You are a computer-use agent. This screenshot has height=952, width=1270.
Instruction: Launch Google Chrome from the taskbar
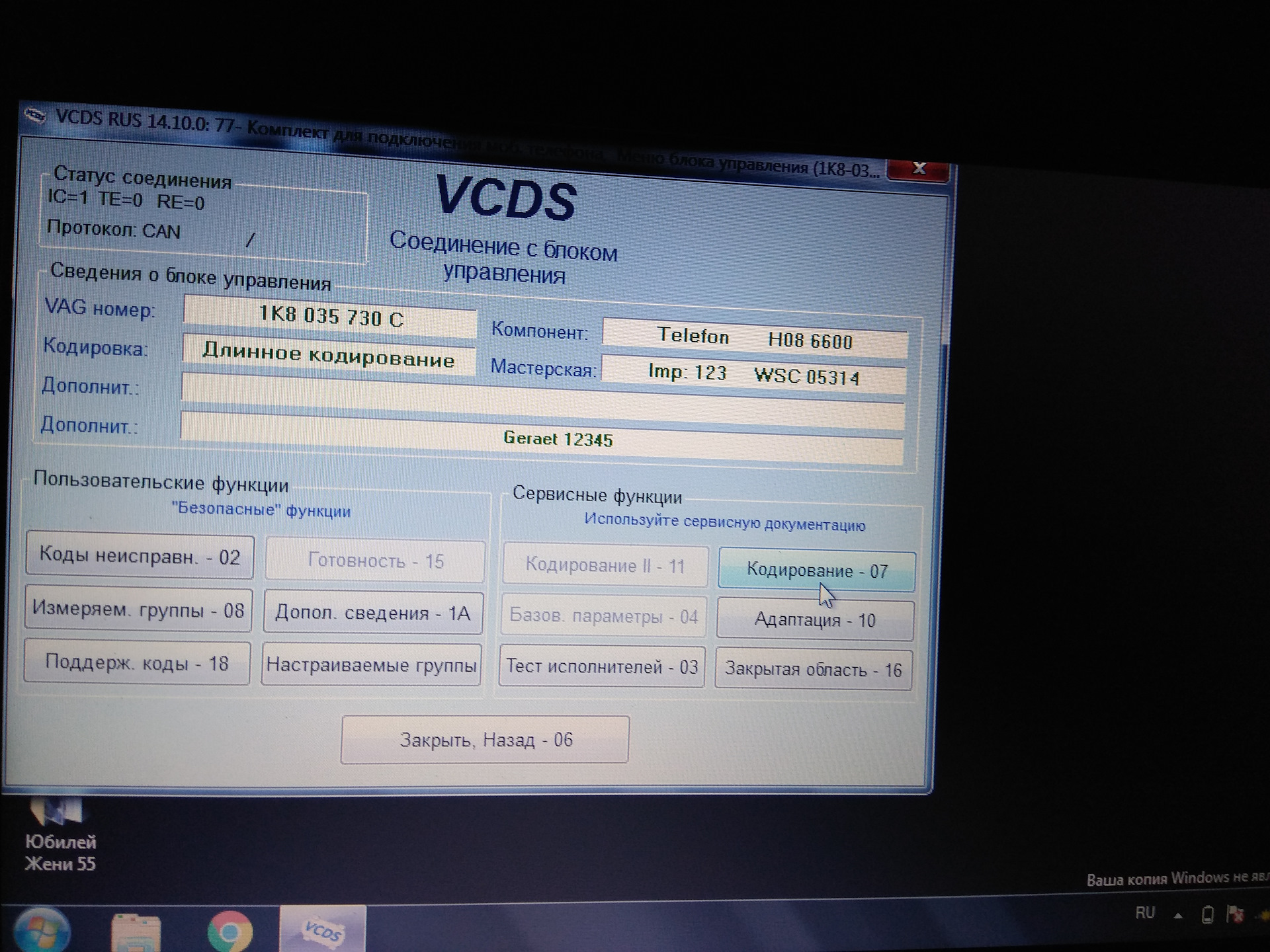(230, 932)
